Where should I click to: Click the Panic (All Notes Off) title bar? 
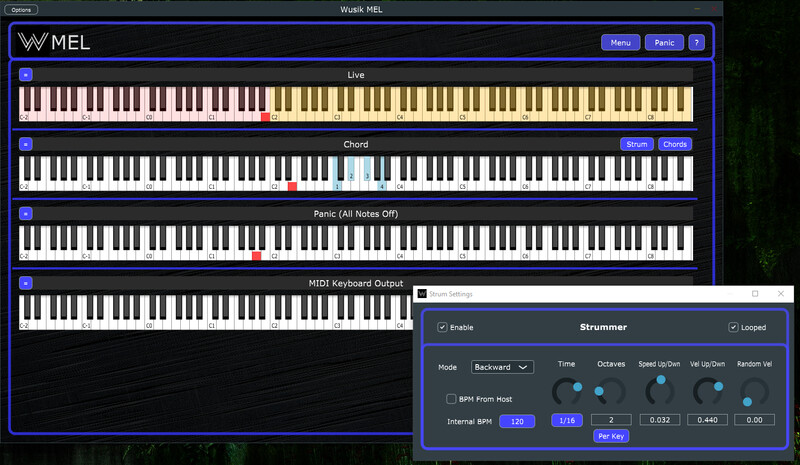[x=356, y=213]
